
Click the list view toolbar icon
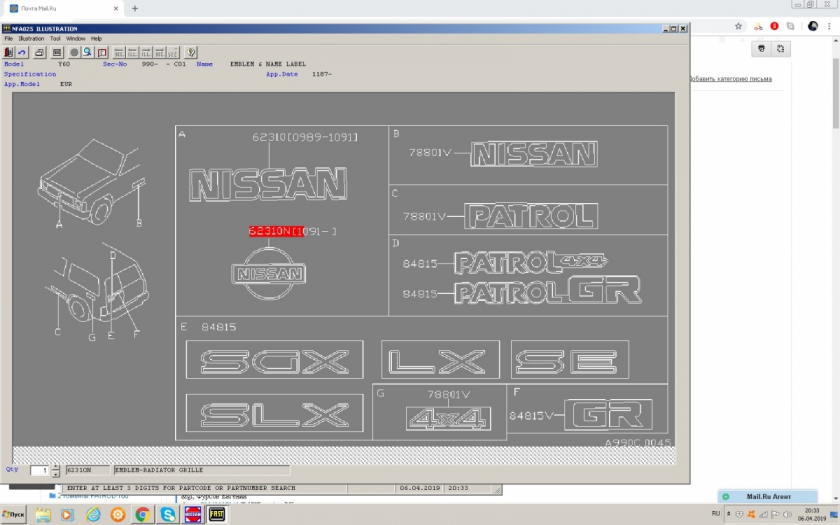point(57,52)
